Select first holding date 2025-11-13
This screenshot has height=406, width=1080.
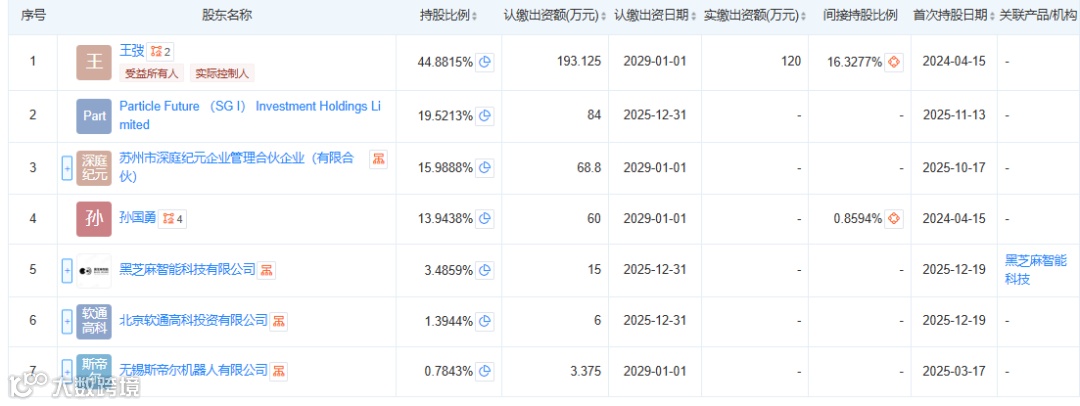pos(954,115)
